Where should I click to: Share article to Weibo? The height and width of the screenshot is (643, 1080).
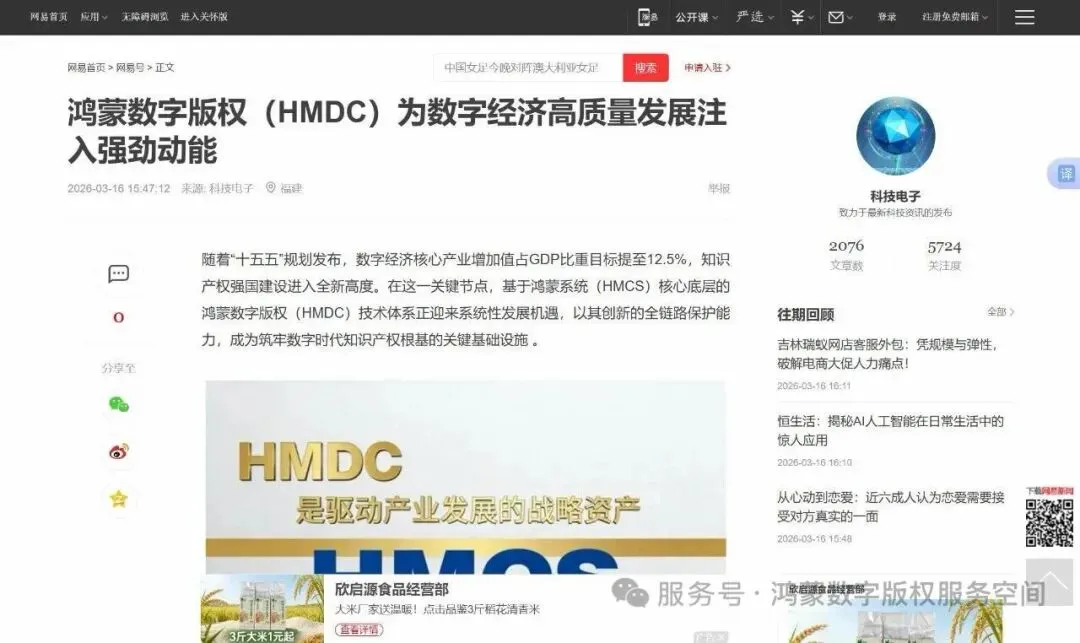pos(118,452)
